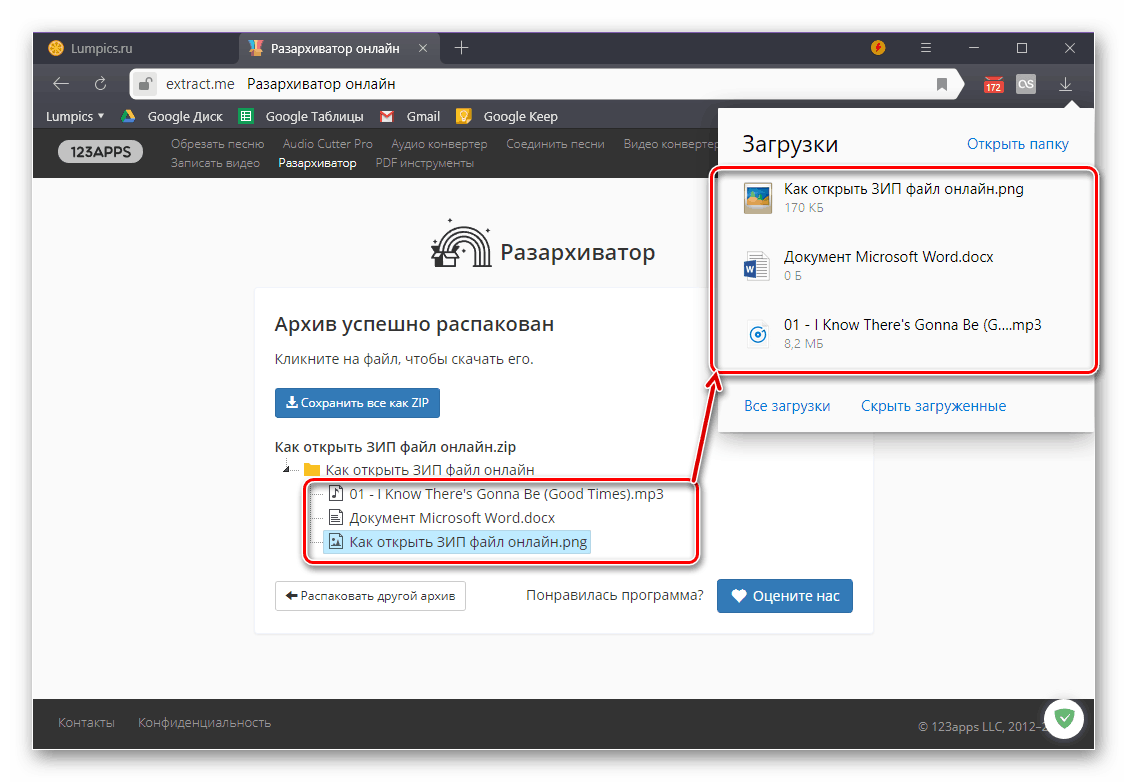1127x782 pixels.
Task: Click the image thumbnail icon in downloads
Action: tap(758, 198)
